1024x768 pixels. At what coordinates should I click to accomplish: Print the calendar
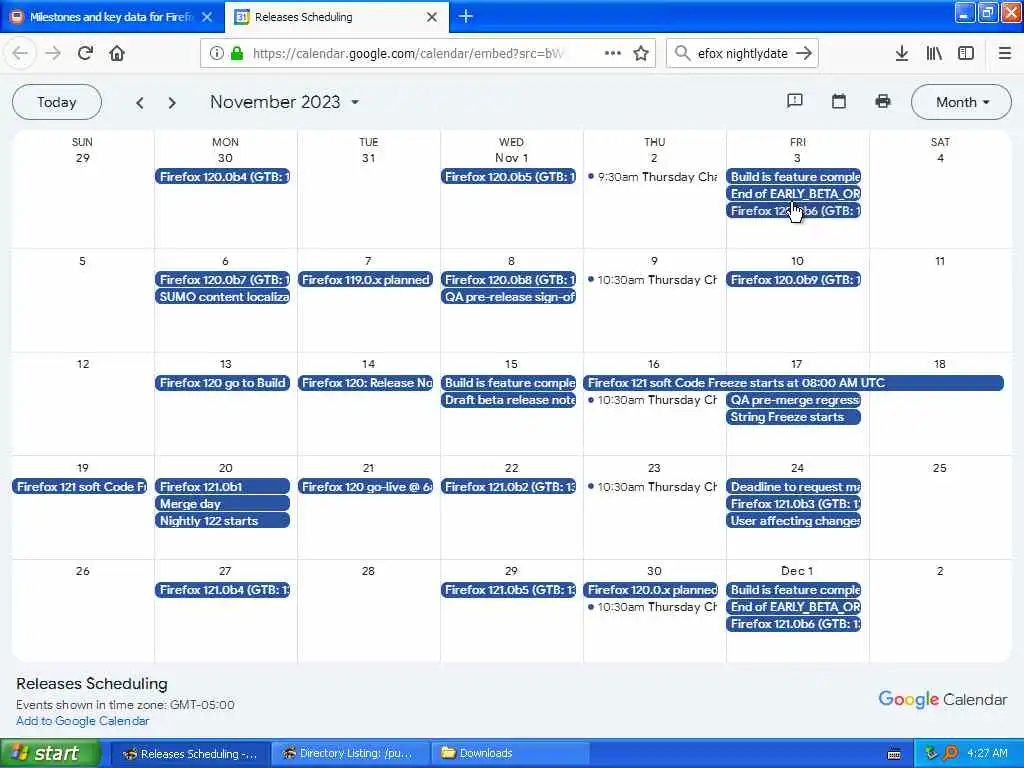(x=882, y=101)
